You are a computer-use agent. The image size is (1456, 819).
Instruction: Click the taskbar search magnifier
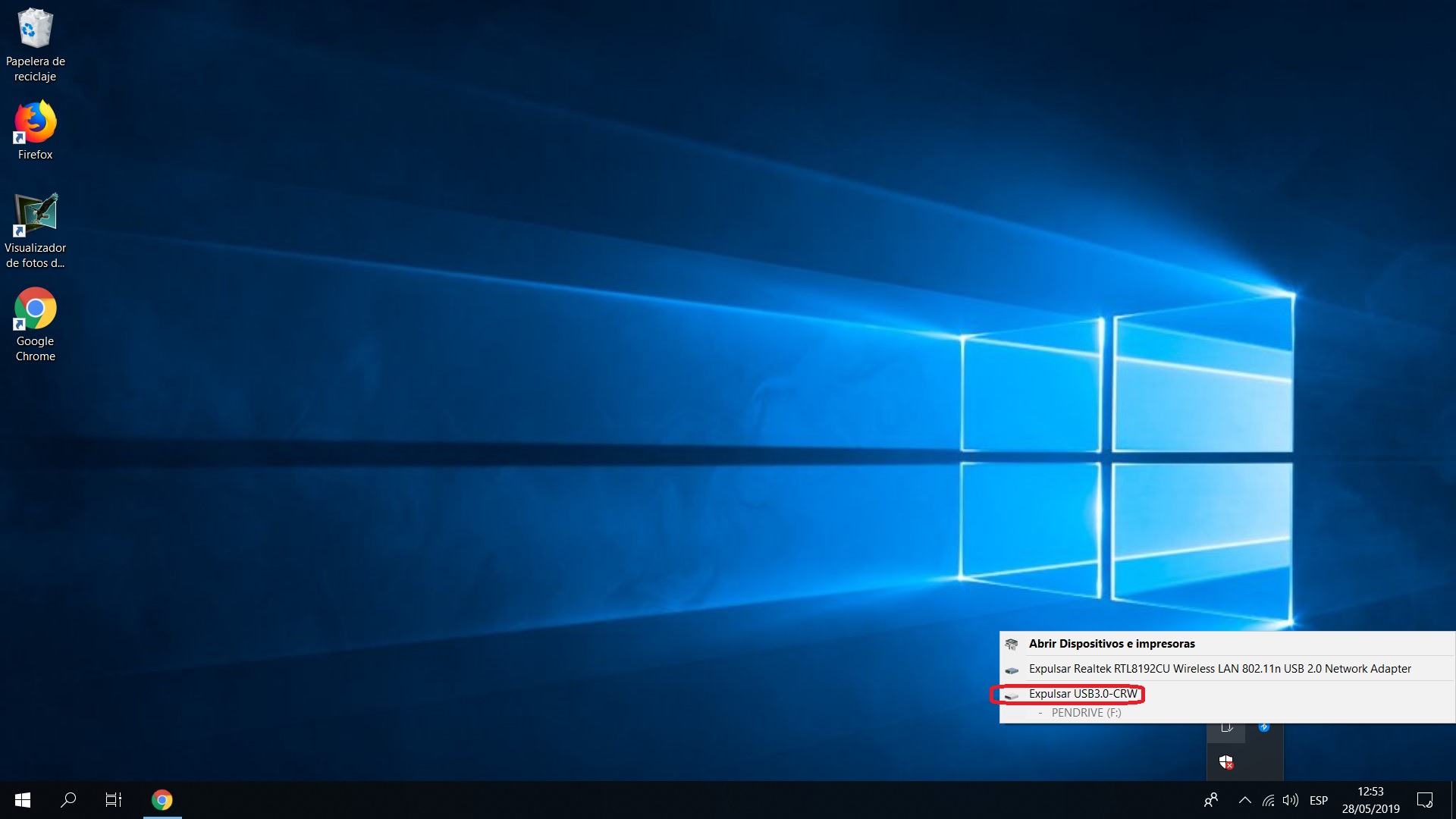[68, 800]
